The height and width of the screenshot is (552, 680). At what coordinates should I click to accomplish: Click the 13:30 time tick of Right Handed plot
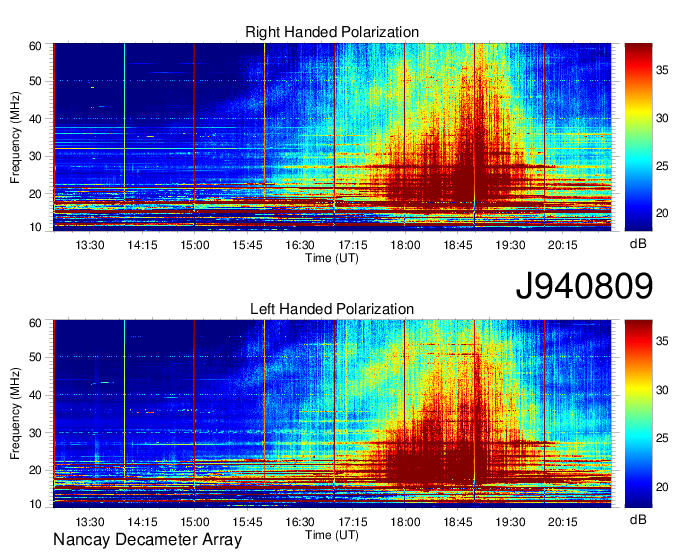tap(90, 245)
